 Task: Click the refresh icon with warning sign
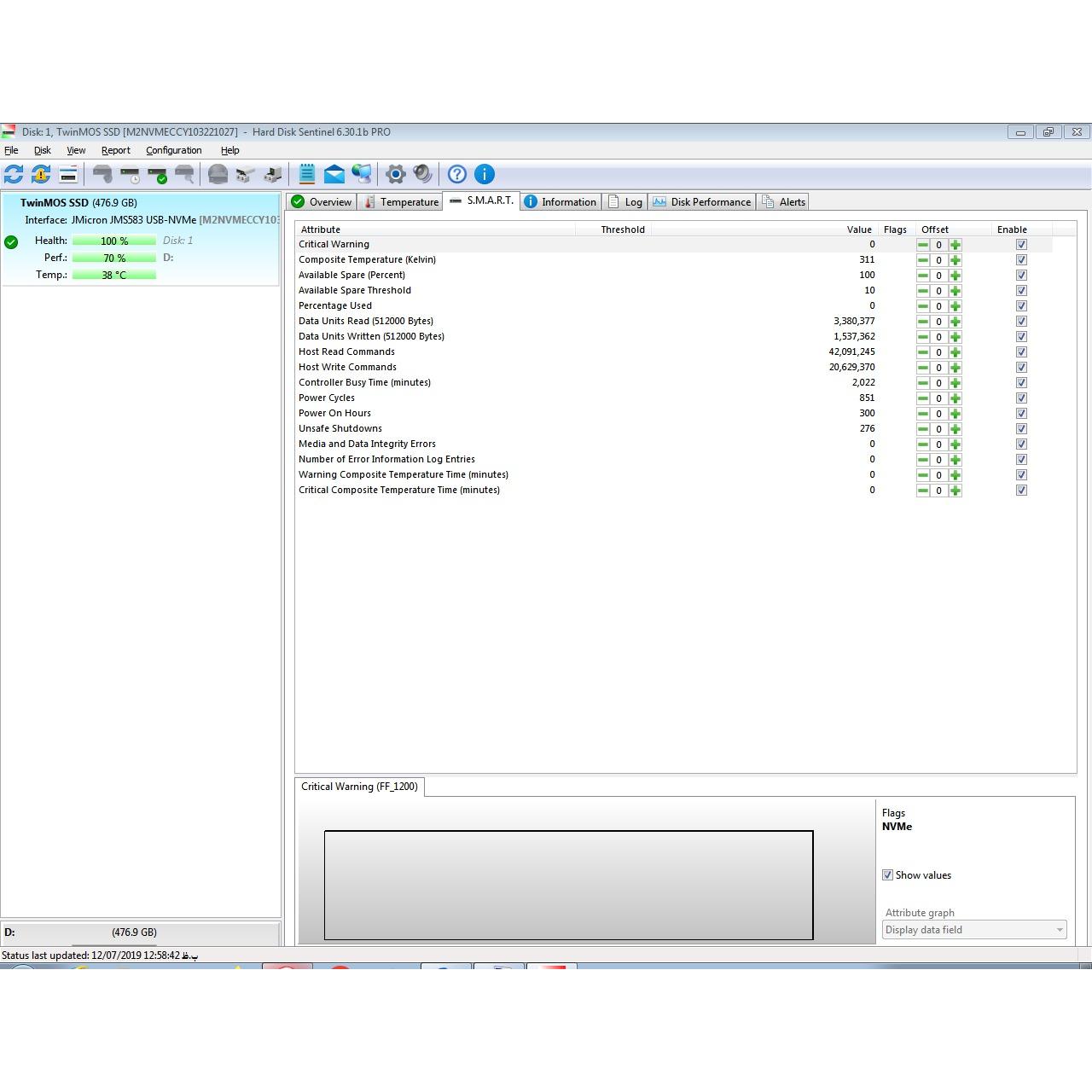pos(41,175)
